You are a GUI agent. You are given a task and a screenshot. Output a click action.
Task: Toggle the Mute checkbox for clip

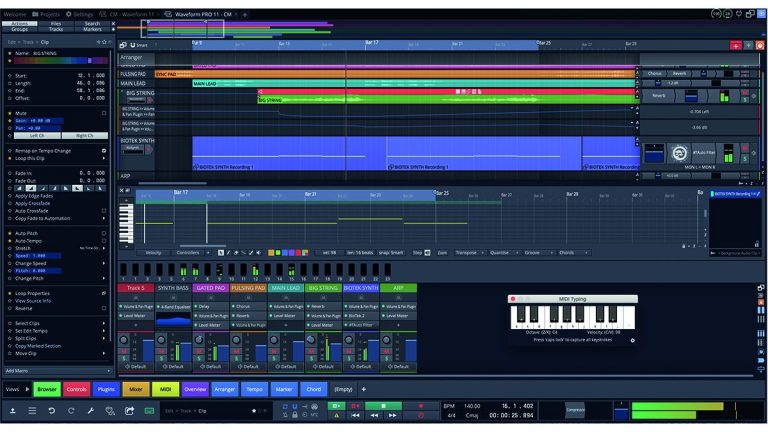click(x=104, y=113)
